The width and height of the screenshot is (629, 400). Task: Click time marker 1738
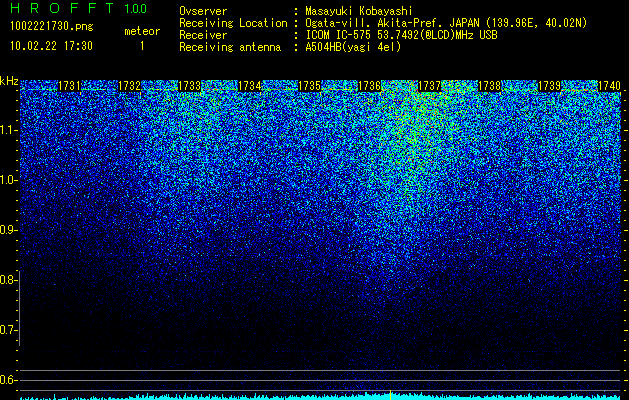point(490,86)
